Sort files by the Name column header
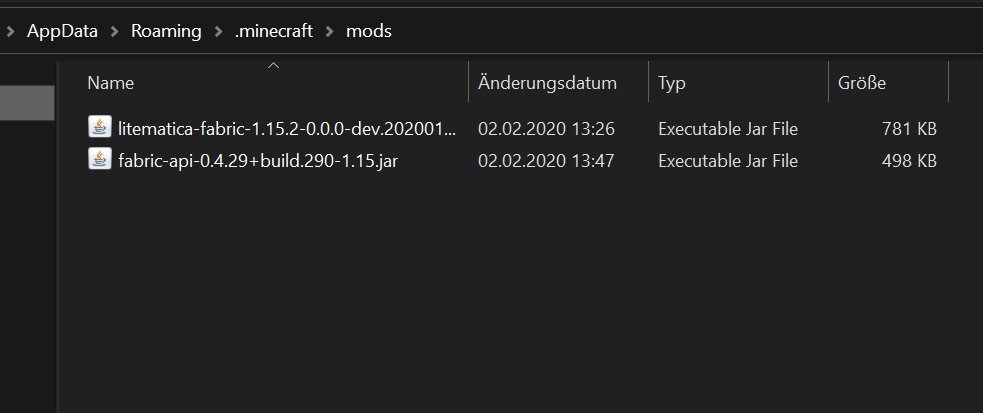This screenshot has height=413, width=983. coord(111,83)
